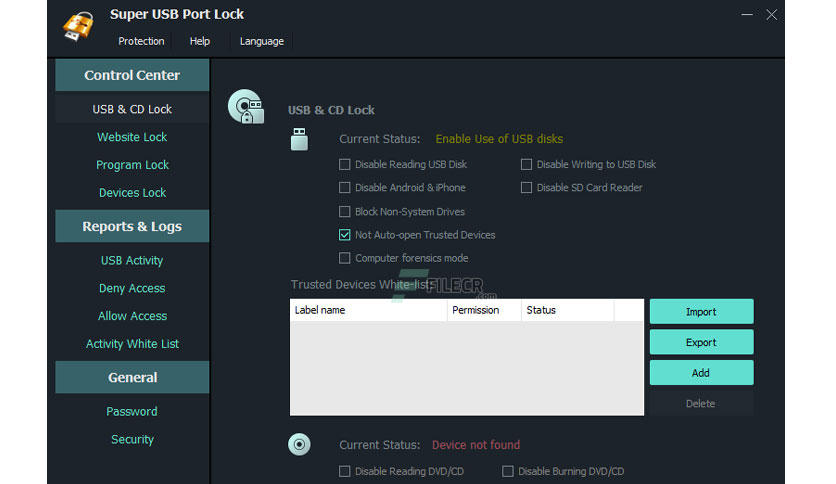The image size is (836, 484).
Task: Add a device to the white-list
Action: [x=701, y=373]
